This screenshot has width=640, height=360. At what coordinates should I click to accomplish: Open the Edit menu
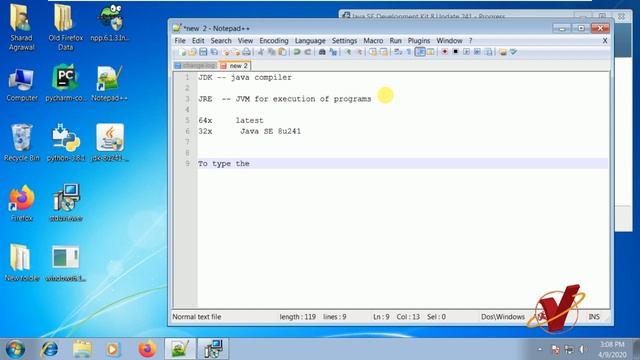coord(198,40)
